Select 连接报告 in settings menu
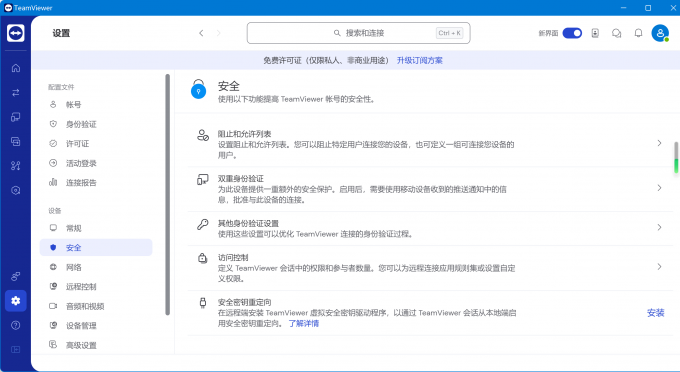Screen dimensions: 680x372 pyautogui.click(x=96, y=183)
